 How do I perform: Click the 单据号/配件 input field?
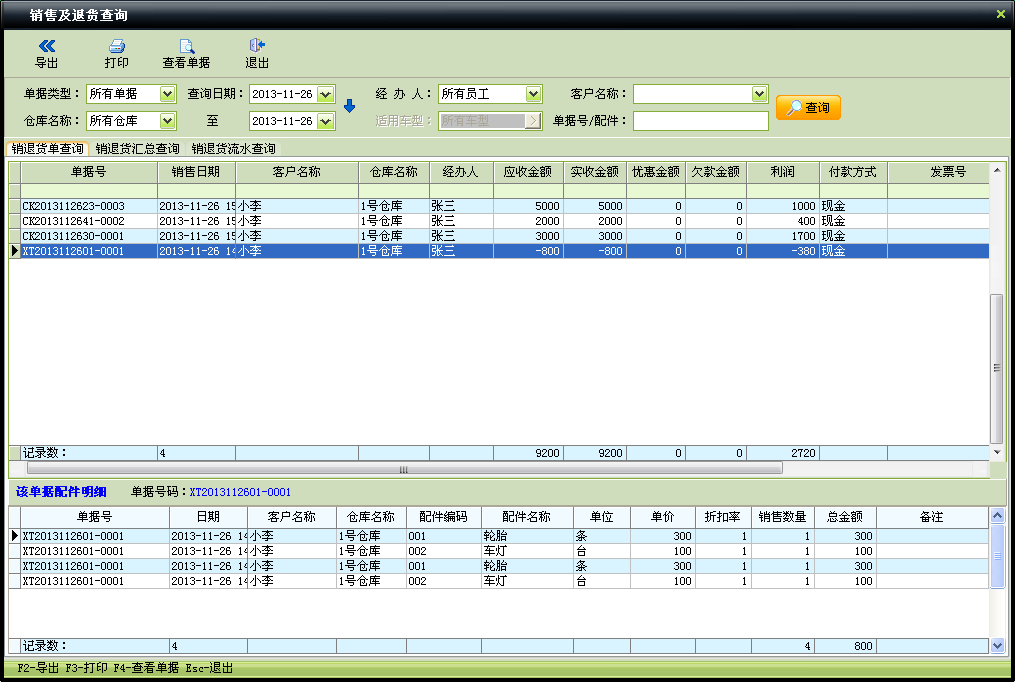(x=700, y=121)
